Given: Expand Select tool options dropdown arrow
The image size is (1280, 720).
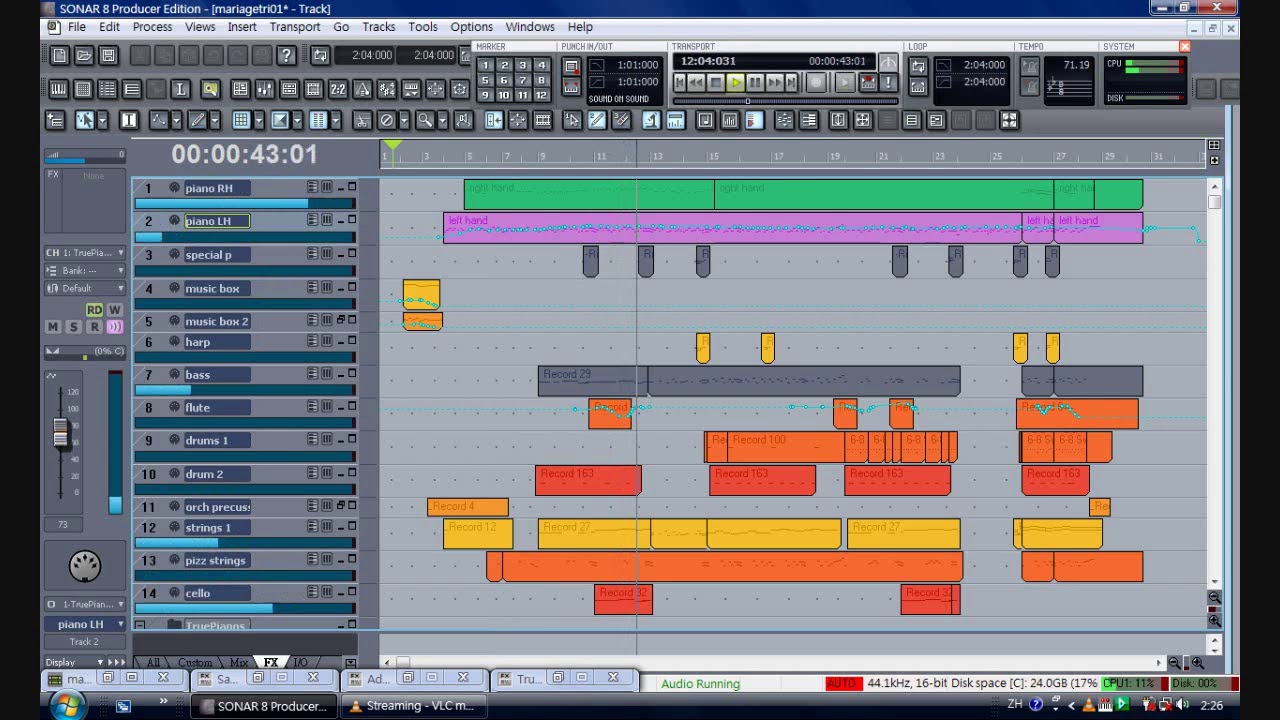Looking at the screenshot, I should pyautogui.click(x=101, y=121).
